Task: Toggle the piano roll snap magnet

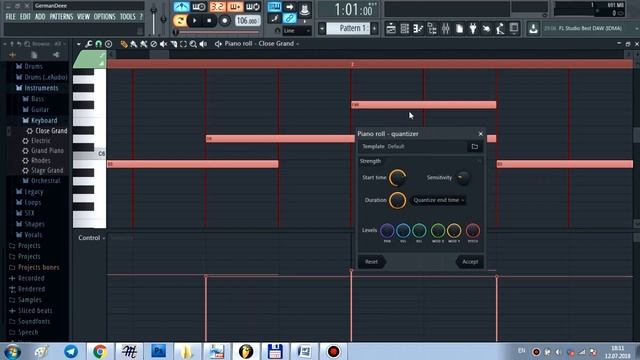Action: 98,44
